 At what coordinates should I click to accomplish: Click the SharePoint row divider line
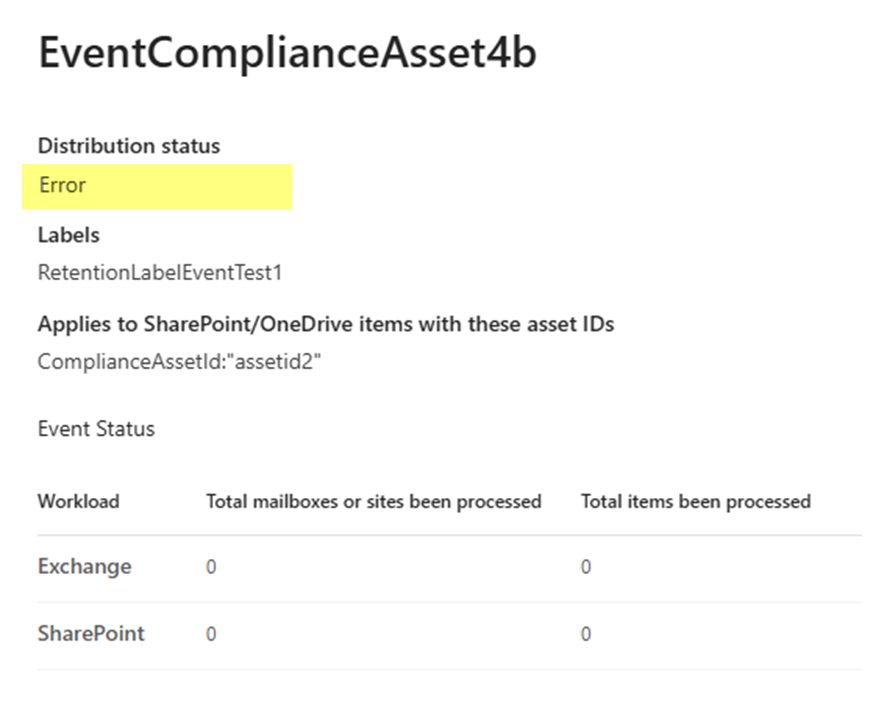pos(450,669)
